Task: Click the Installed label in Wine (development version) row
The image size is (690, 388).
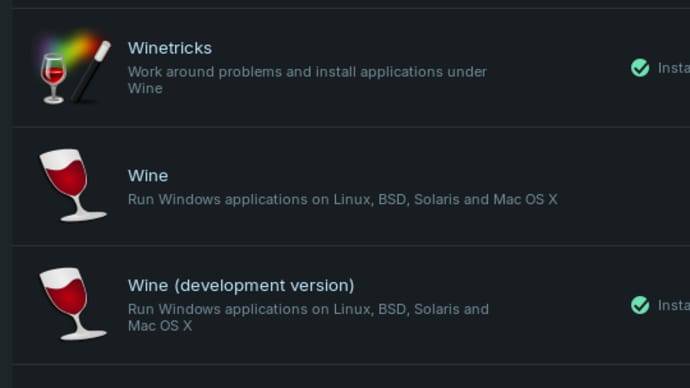Action: click(x=674, y=305)
